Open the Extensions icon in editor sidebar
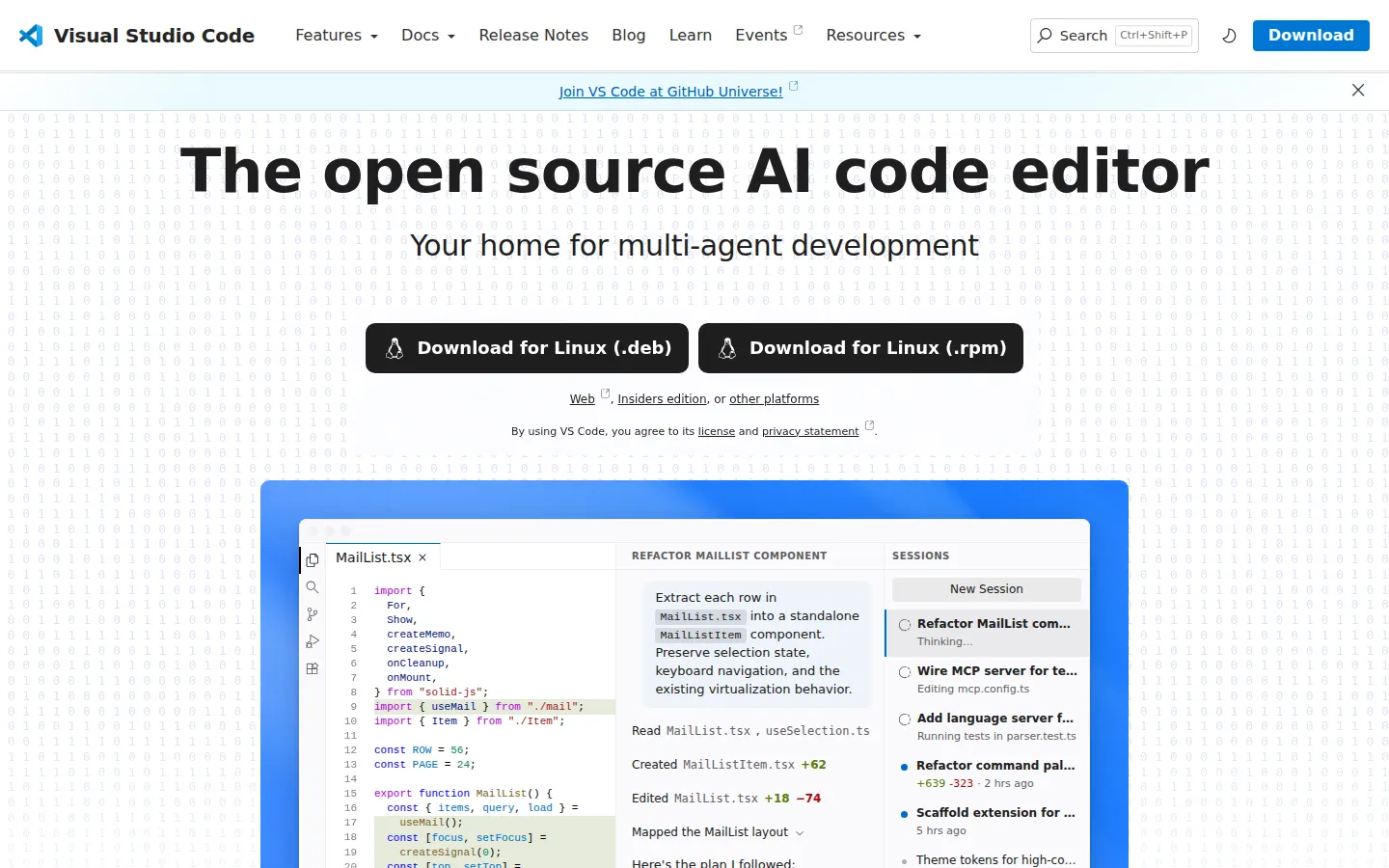 click(313, 668)
